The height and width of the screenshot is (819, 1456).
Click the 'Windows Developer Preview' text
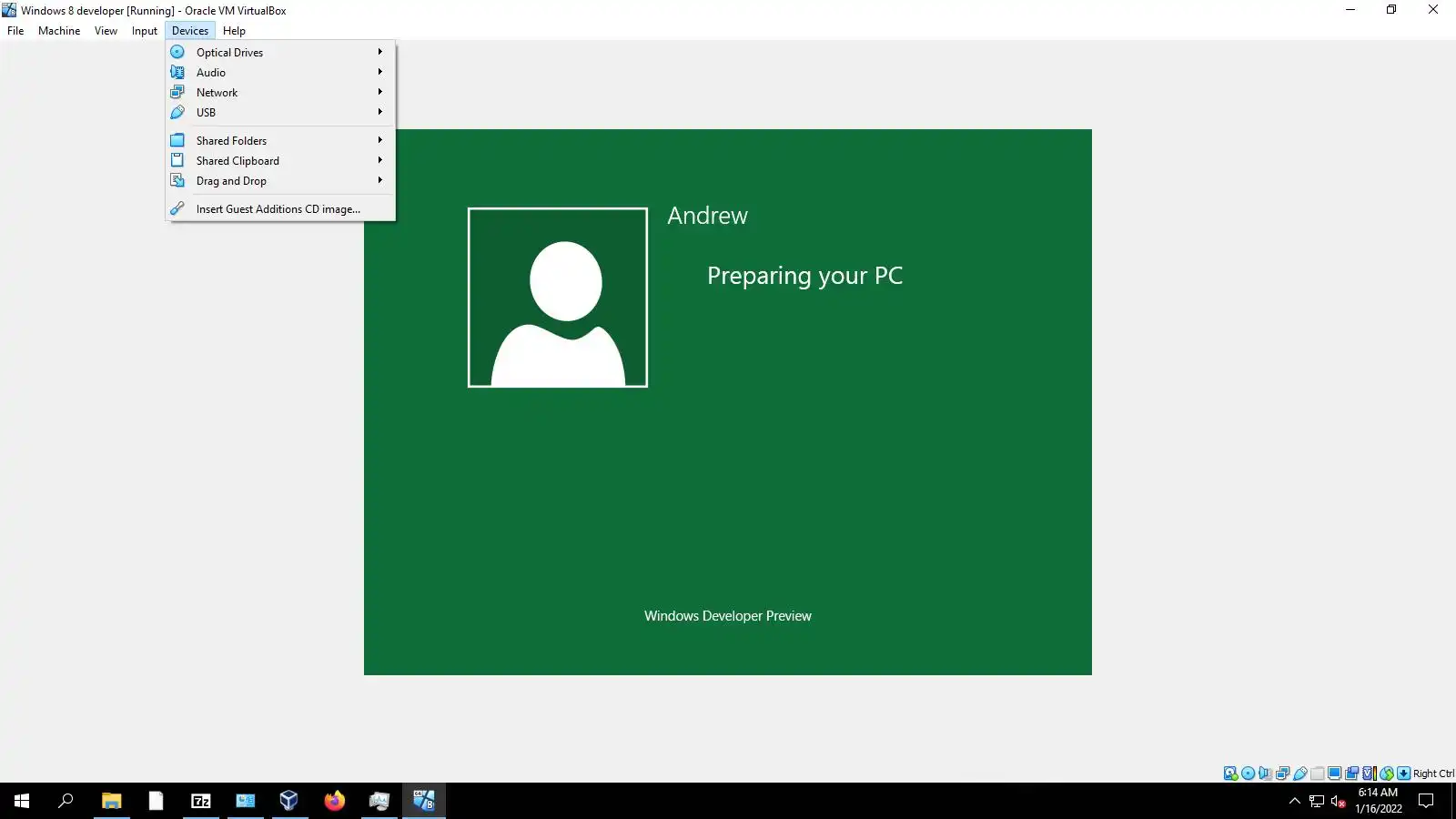tap(728, 616)
